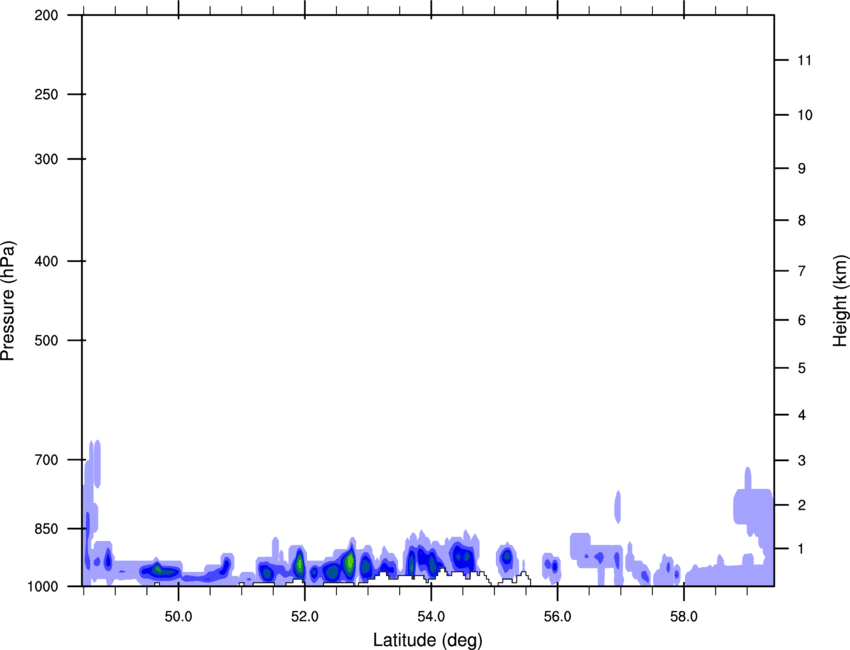Click the 700 pressure tick label
The image size is (850, 650).
(x=47, y=460)
